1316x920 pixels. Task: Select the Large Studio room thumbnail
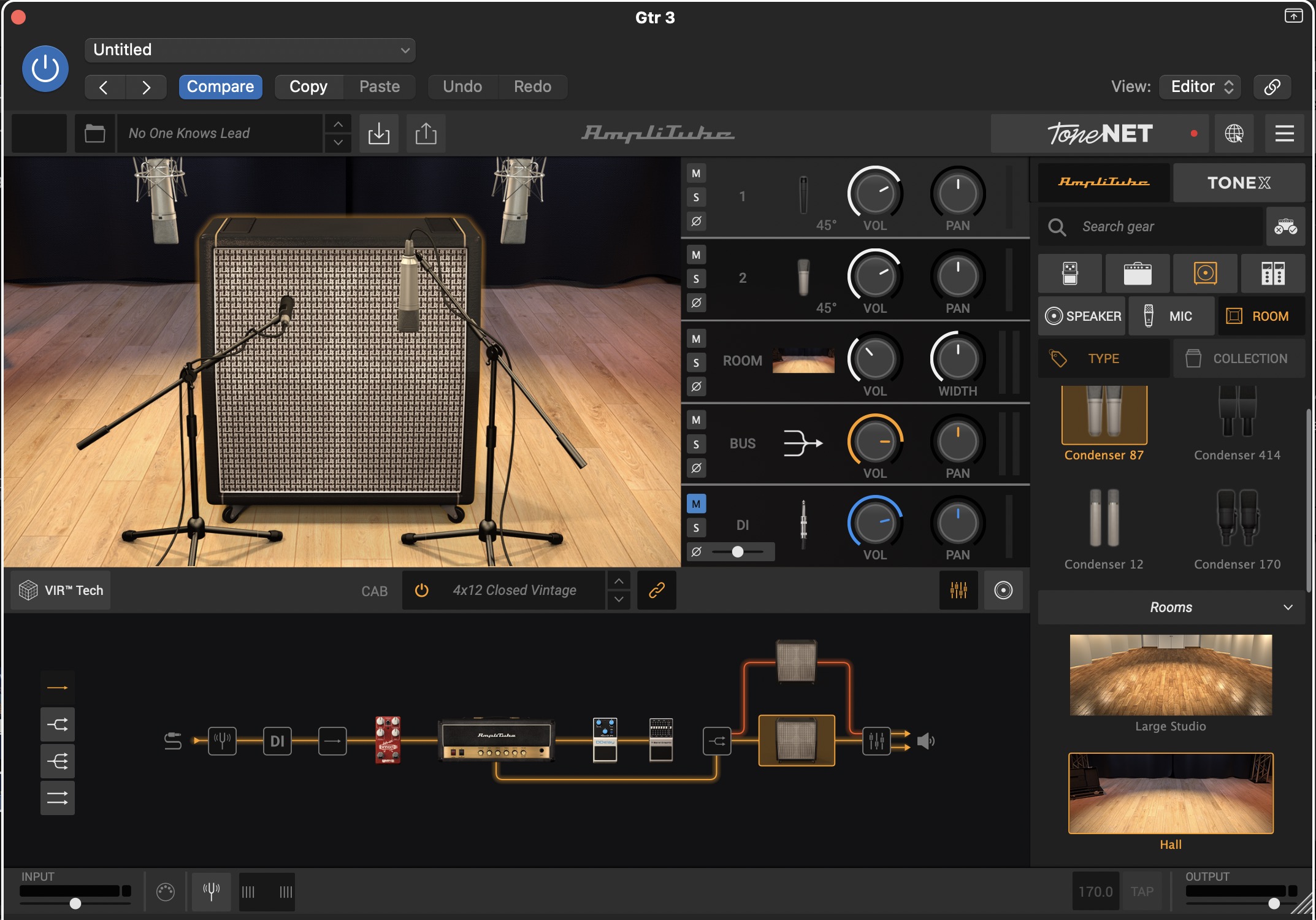pyautogui.click(x=1170, y=675)
